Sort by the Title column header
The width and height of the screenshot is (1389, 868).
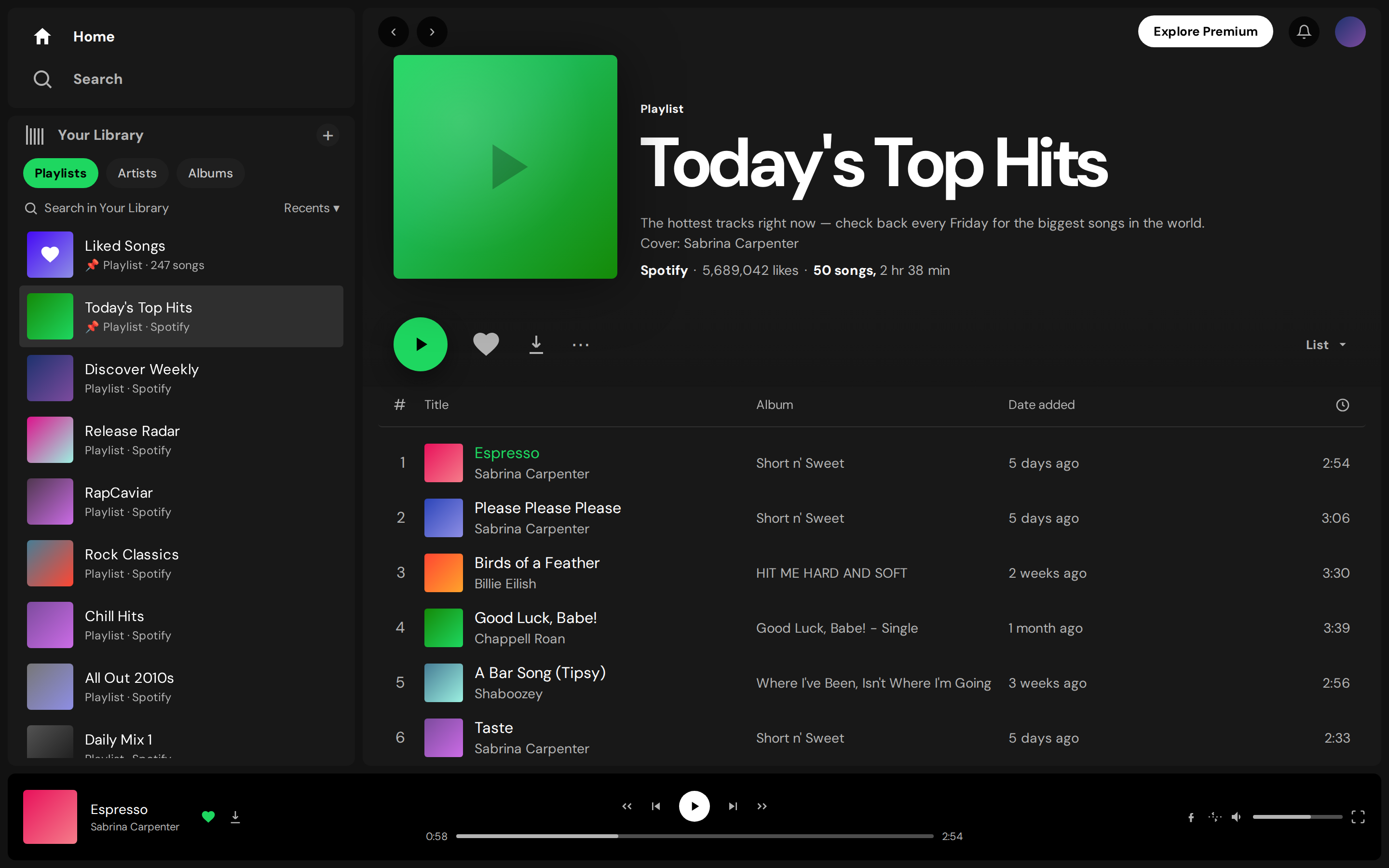(436, 405)
